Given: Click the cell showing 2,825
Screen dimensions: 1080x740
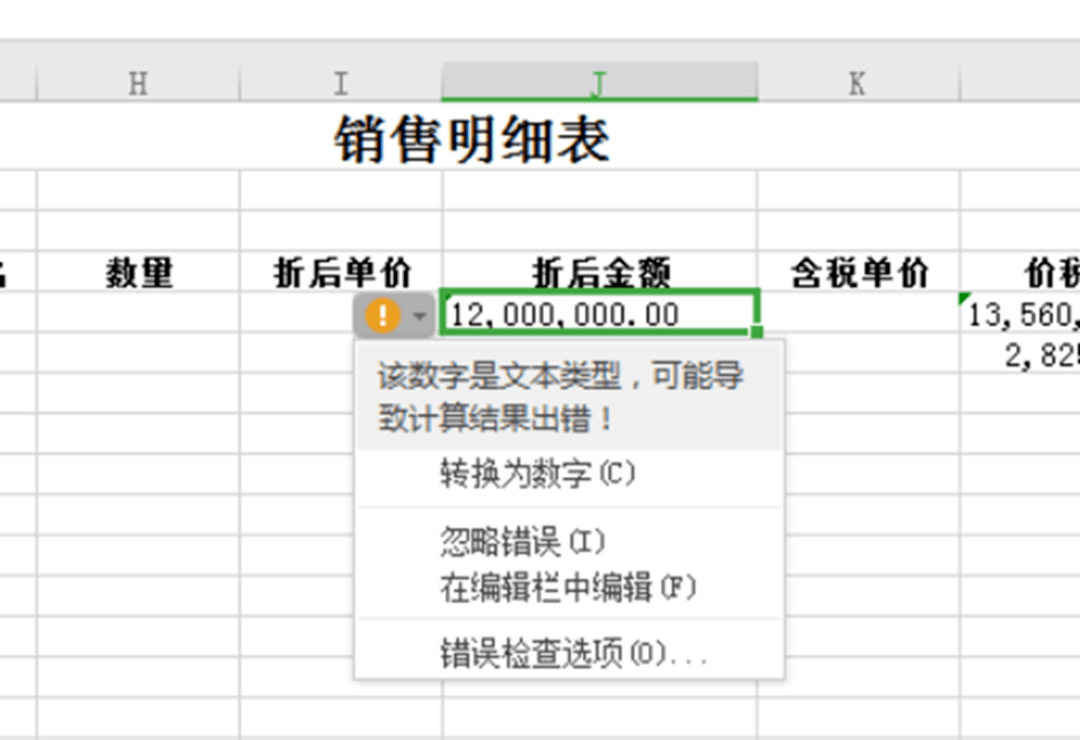Looking at the screenshot, I should coord(1020,354).
